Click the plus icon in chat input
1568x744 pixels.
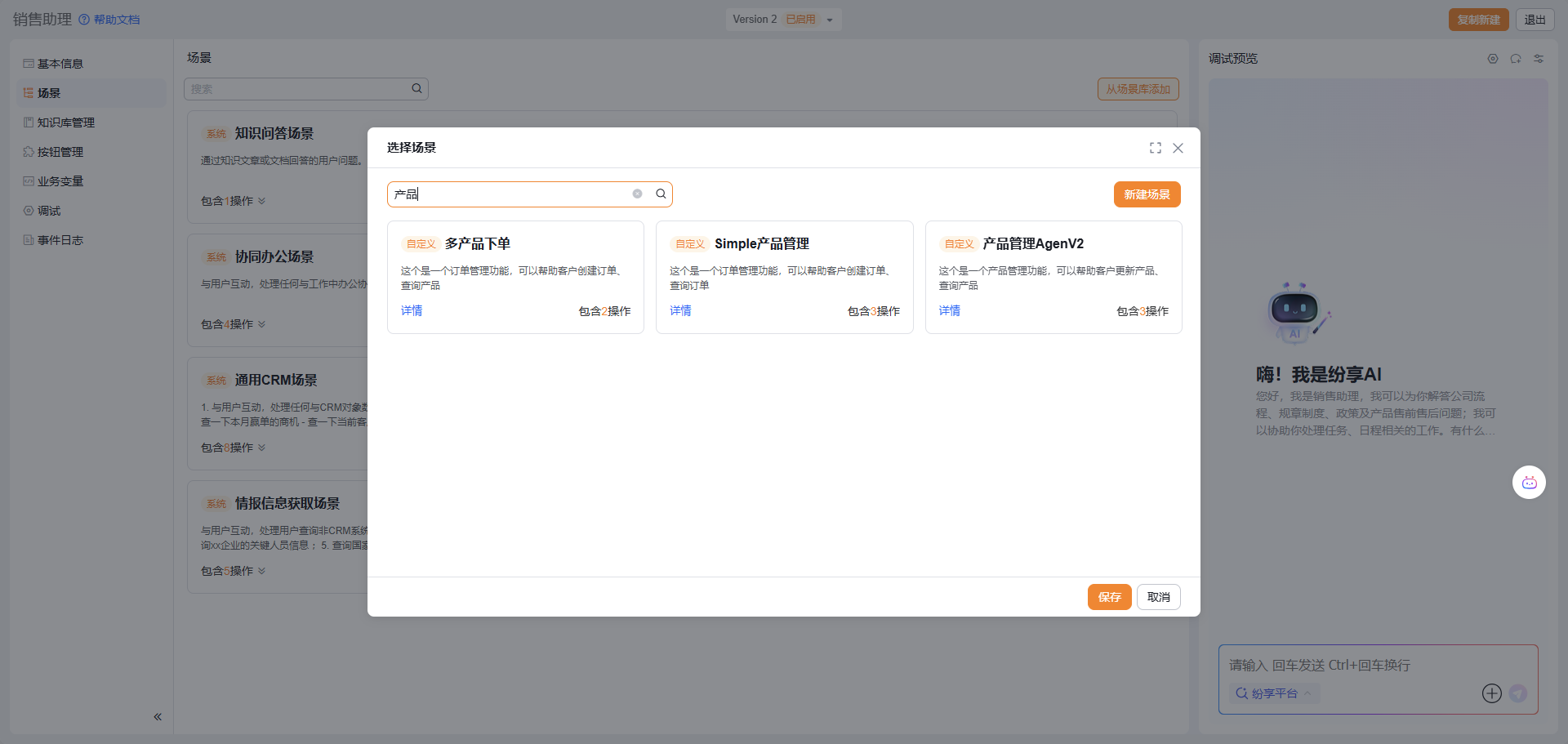[x=1491, y=693]
